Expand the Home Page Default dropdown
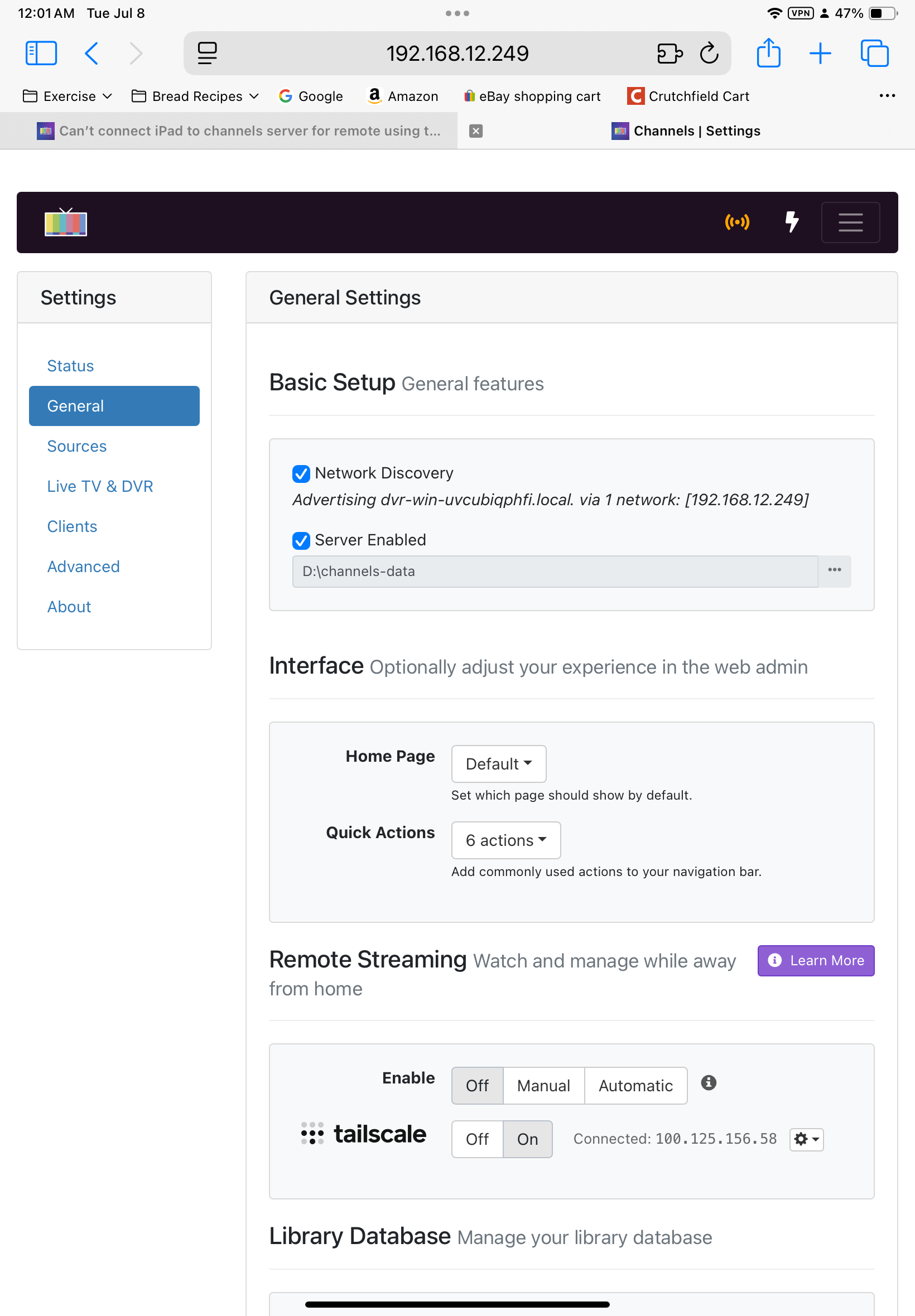Image resolution: width=915 pixels, height=1316 pixels. click(x=498, y=764)
